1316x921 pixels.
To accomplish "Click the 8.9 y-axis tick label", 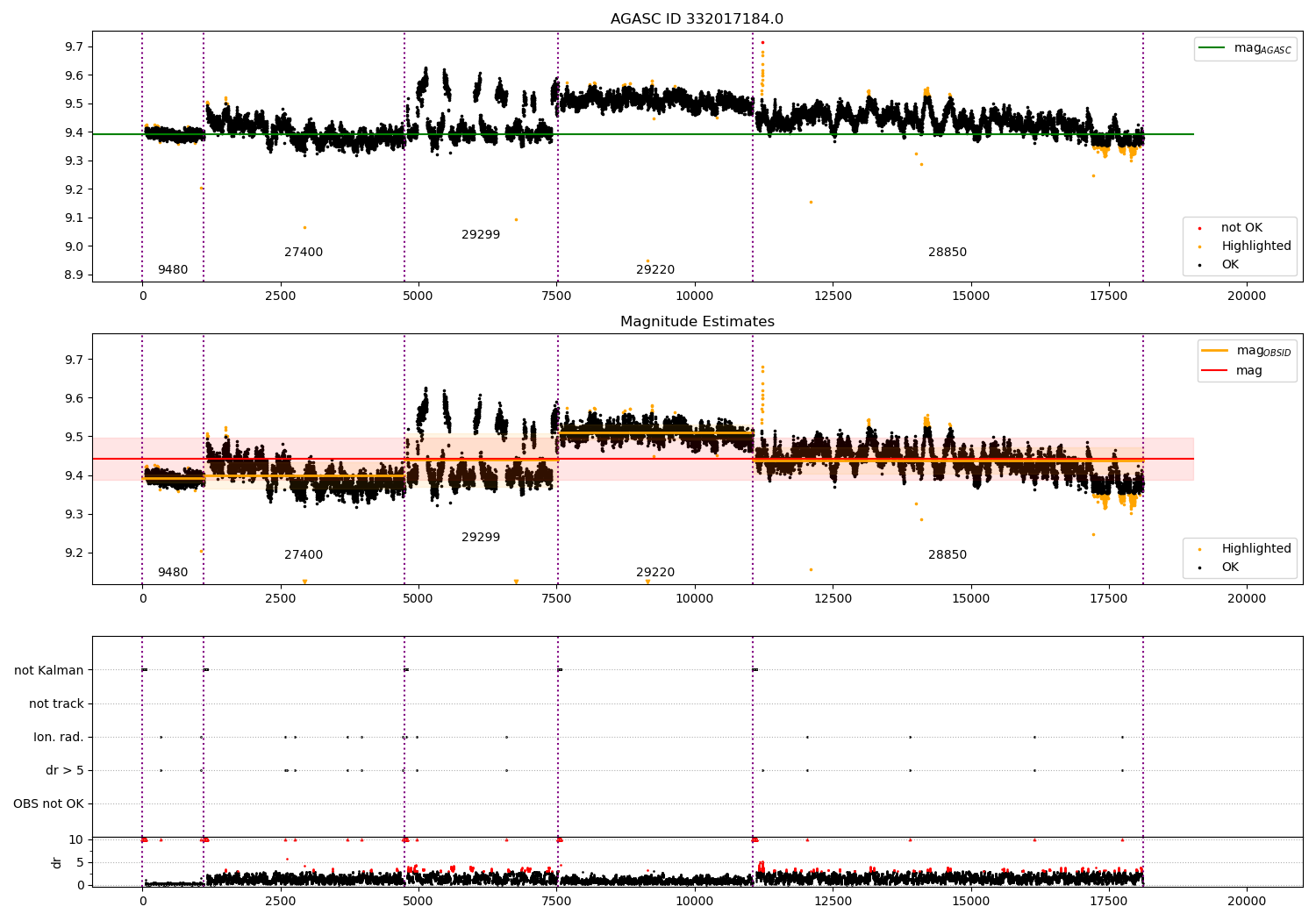I will point(74,275).
